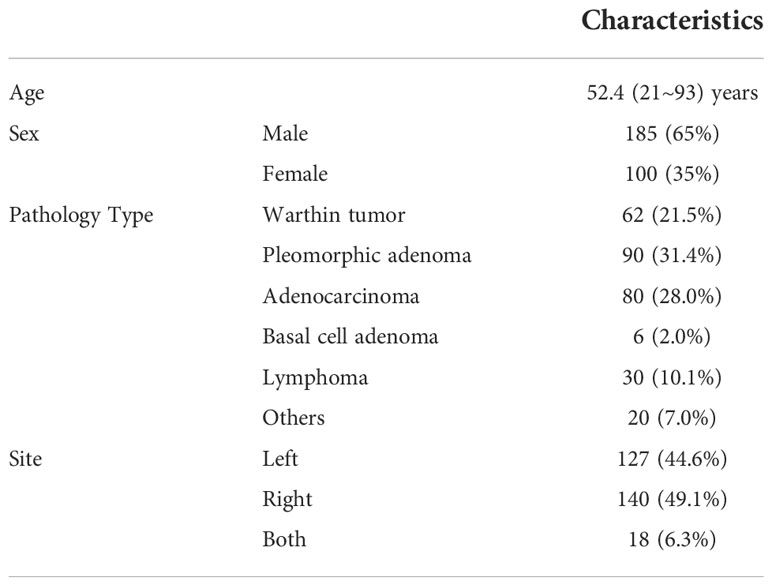Viewport: 772px width, 585px height.
Task: Click the value 185 (65%)
Action: tap(672, 133)
